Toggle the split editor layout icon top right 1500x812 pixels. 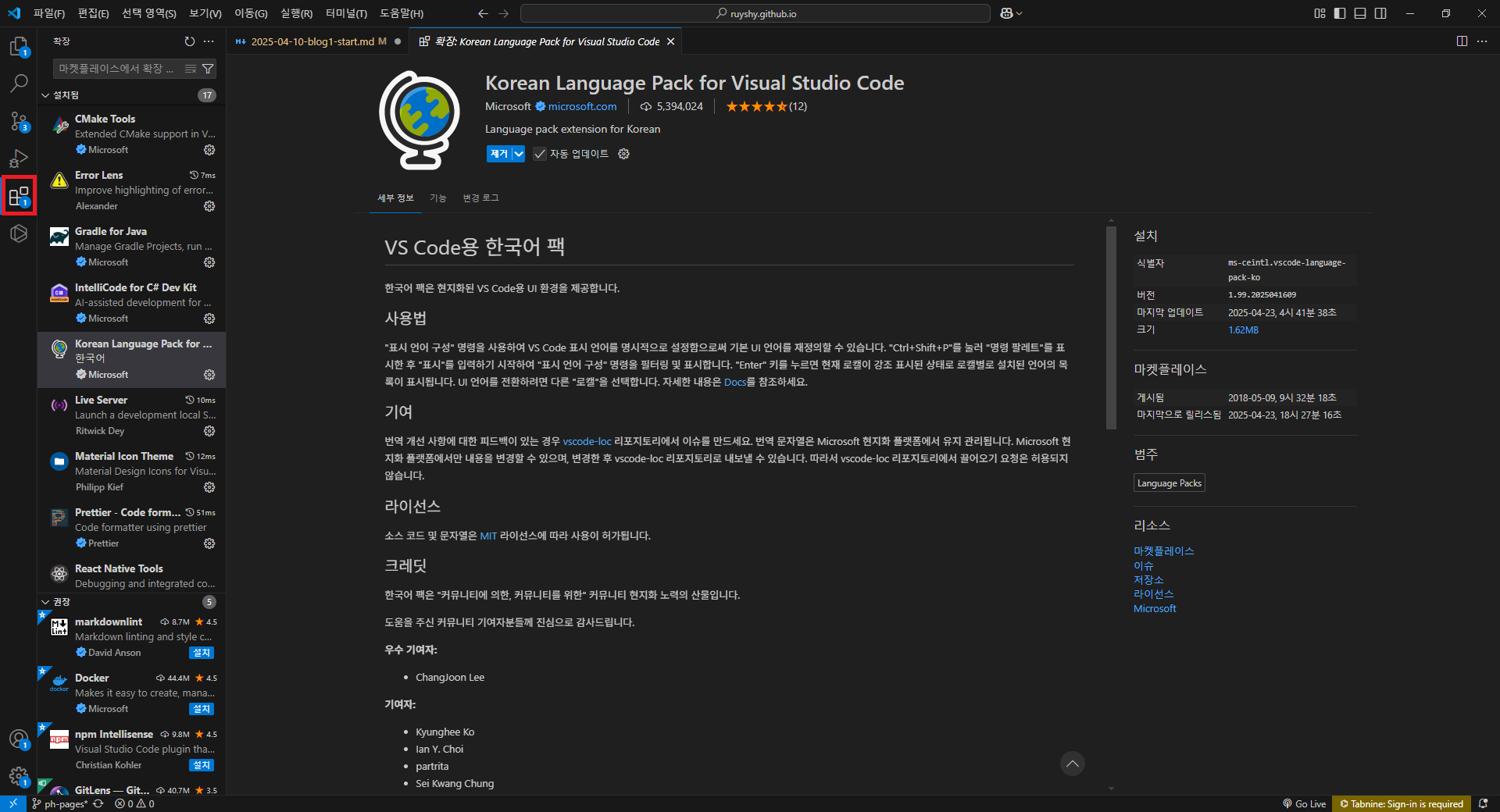tap(1462, 41)
